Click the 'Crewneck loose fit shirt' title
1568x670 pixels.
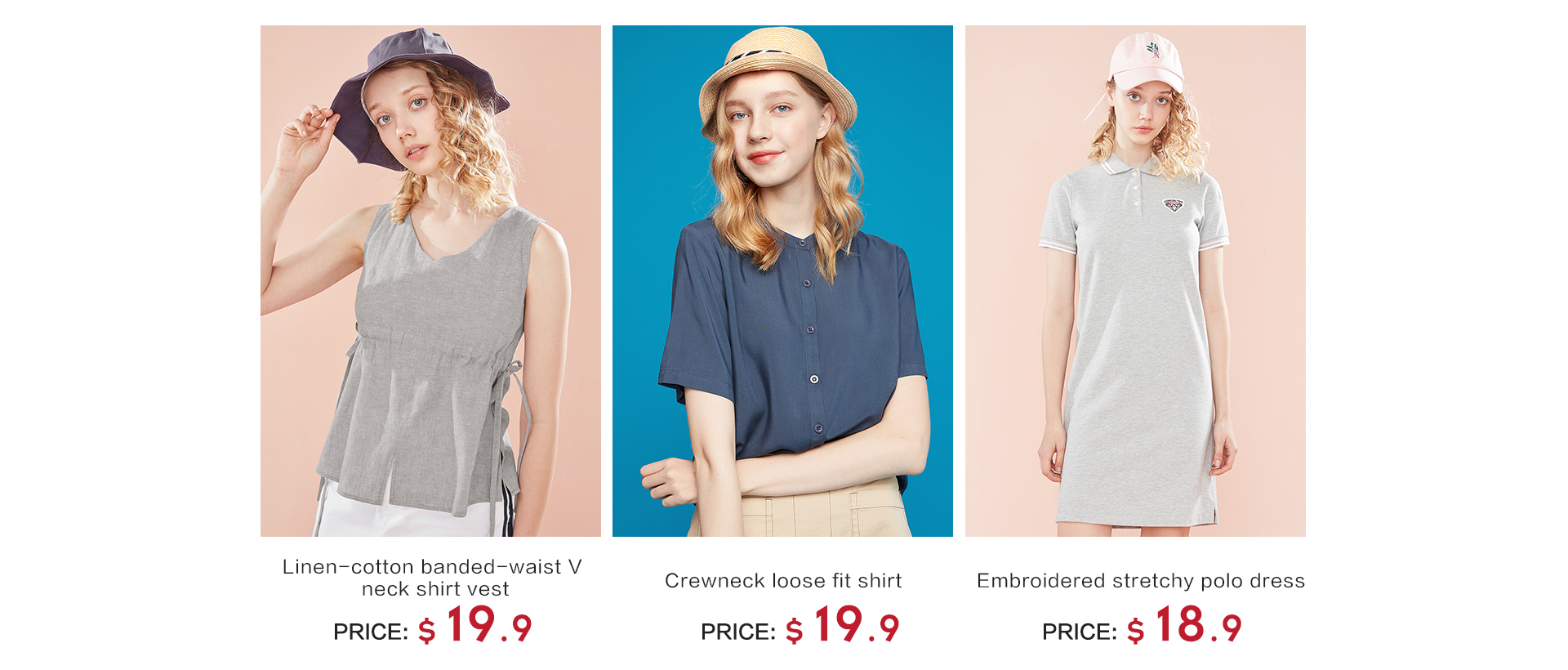pos(783,580)
